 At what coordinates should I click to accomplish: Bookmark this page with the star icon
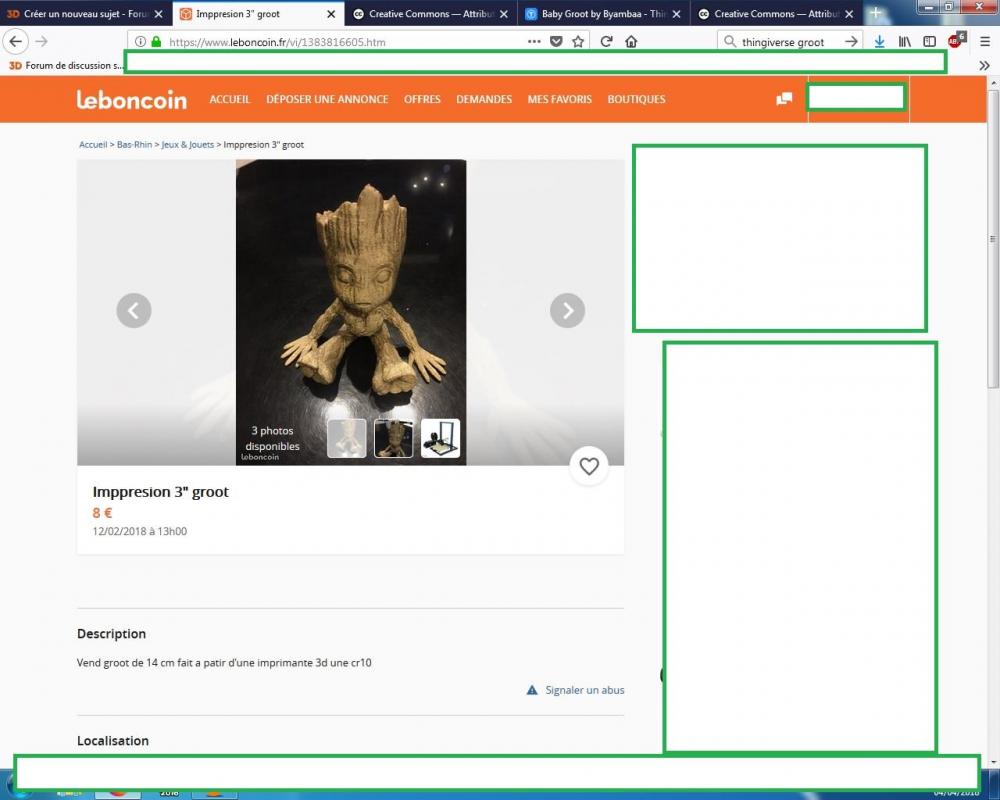pos(578,41)
